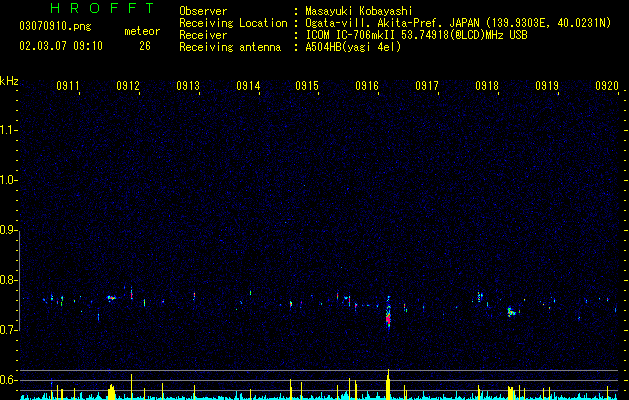Click the 0912 time marker
This screenshot has width=629, height=400.
click(128, 86)
